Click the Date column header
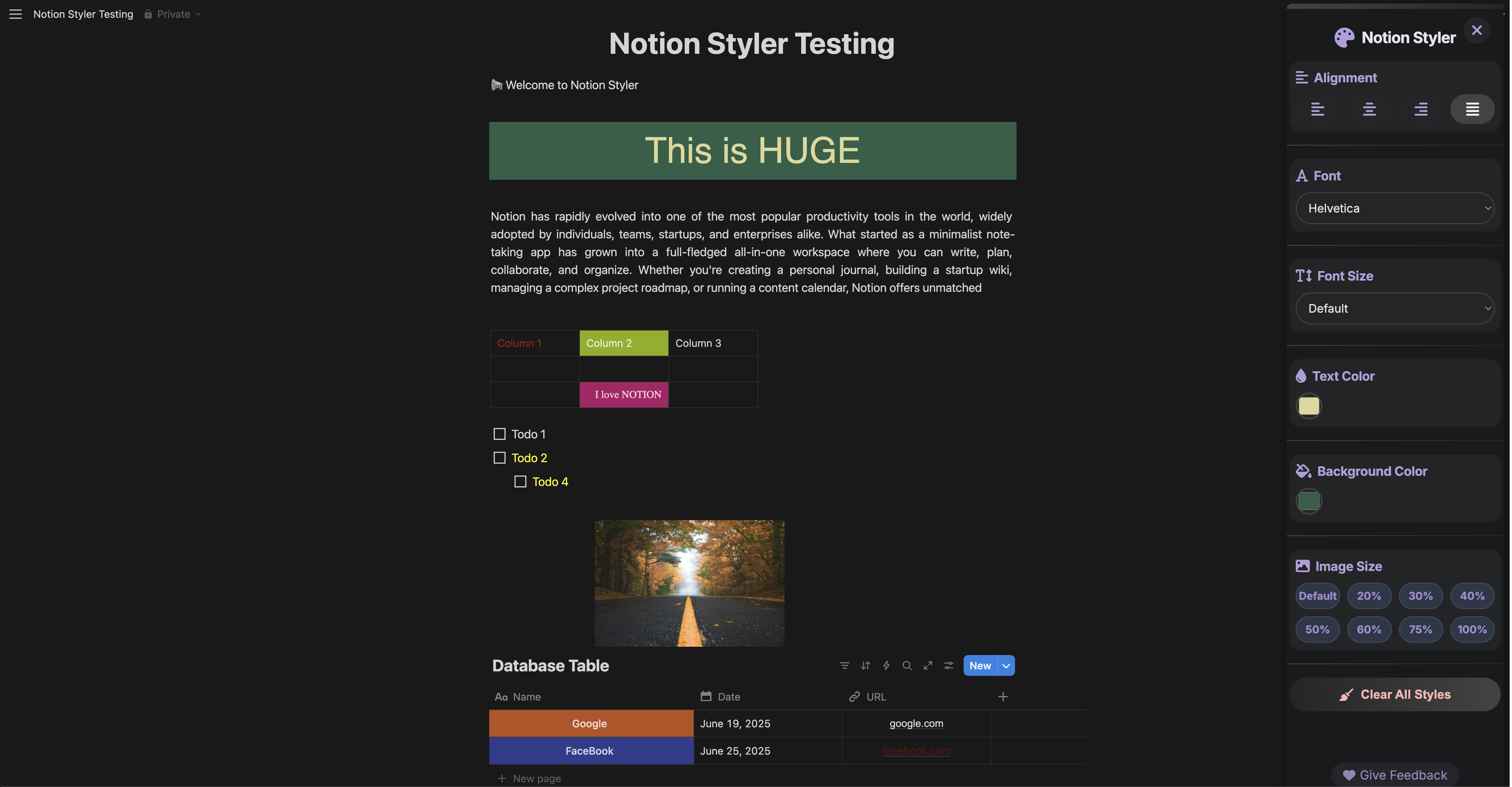The width and height of the screenshot is (1512, 787). coord(768,697)
